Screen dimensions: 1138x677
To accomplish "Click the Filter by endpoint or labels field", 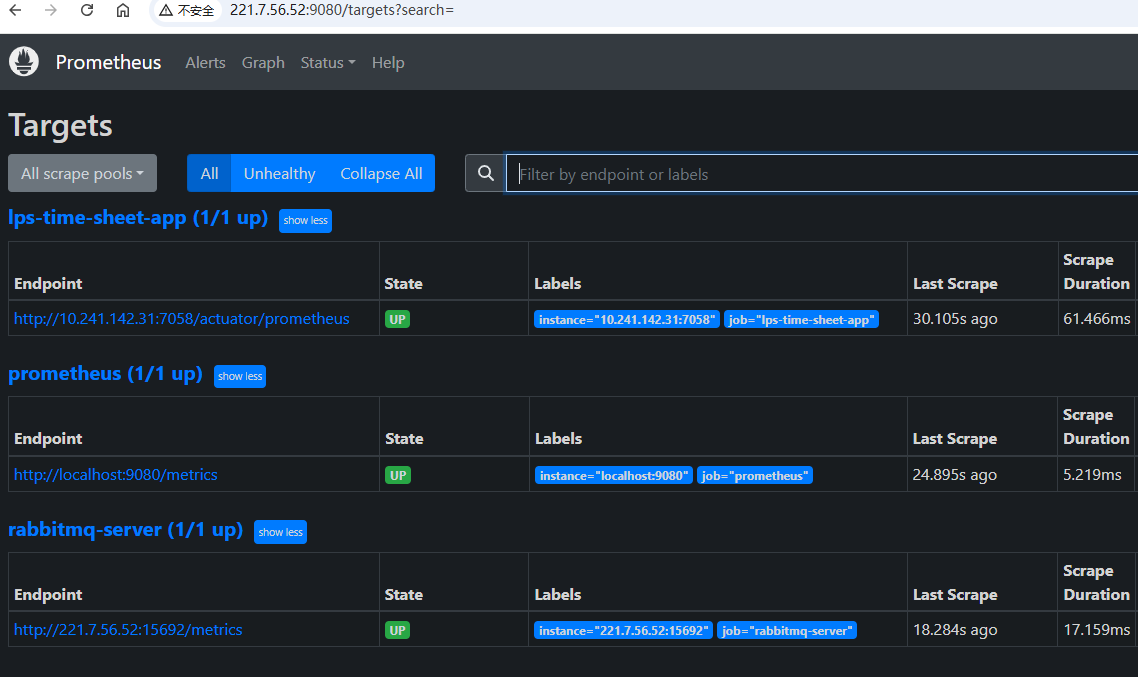I will coord(822,173).
